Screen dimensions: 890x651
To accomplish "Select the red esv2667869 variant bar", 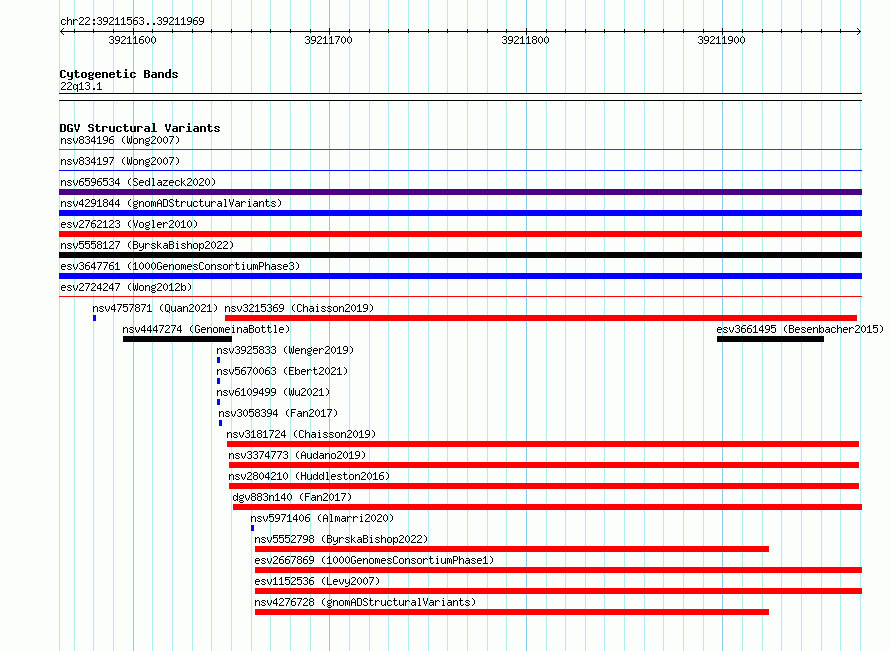I will [559, 570].
